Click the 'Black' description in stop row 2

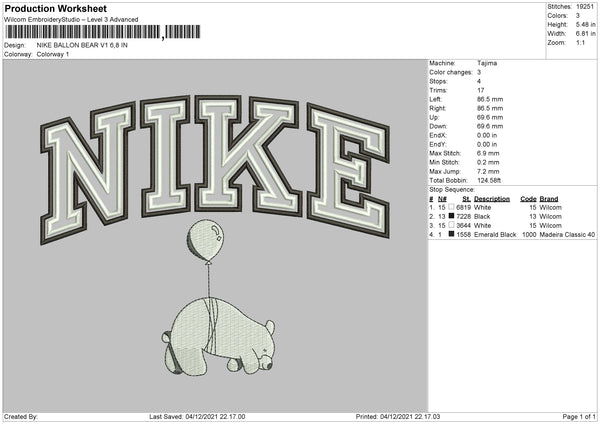click(x=482, y=216)
